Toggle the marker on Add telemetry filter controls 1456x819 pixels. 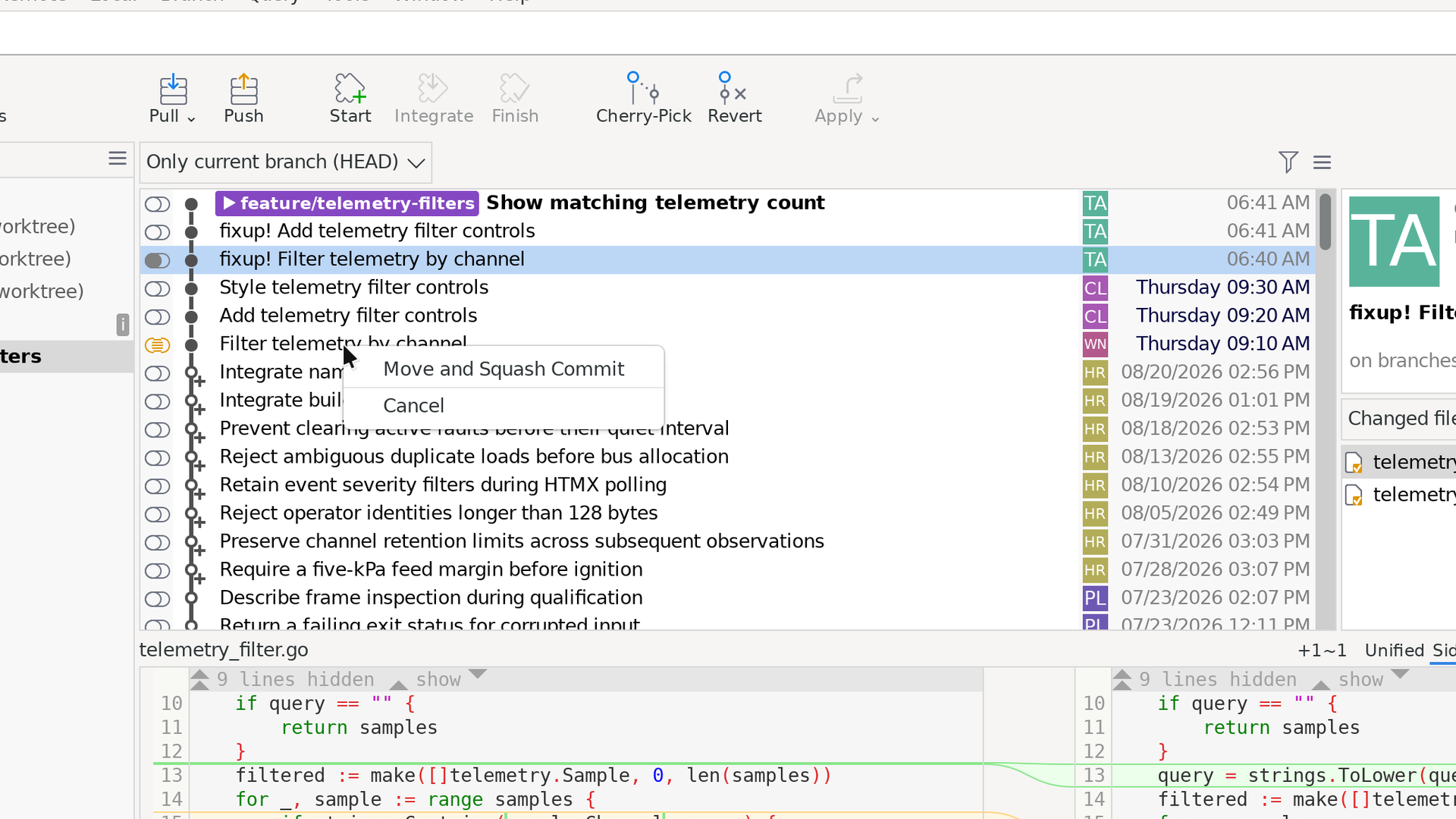[157, 317]
